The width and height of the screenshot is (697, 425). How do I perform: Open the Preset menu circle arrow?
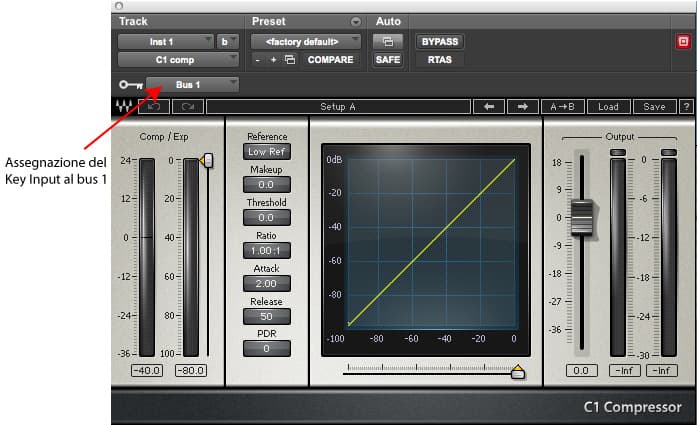(x=356, y=21)
